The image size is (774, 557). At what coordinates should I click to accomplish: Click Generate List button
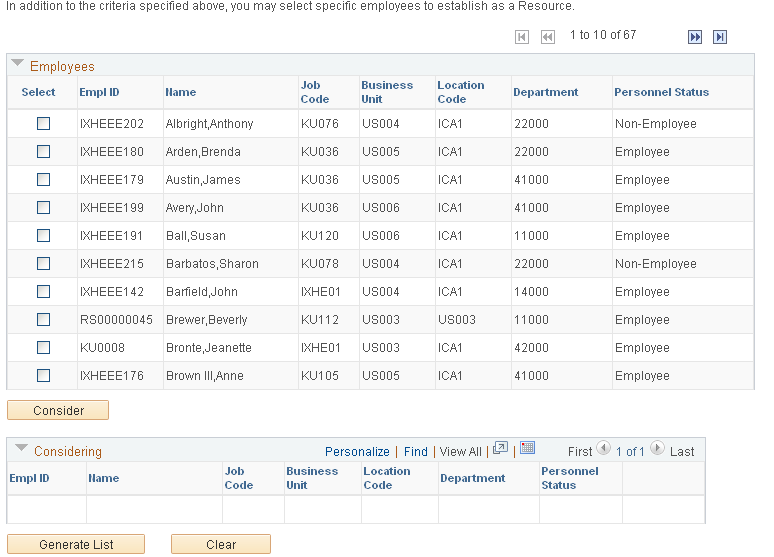76,544
